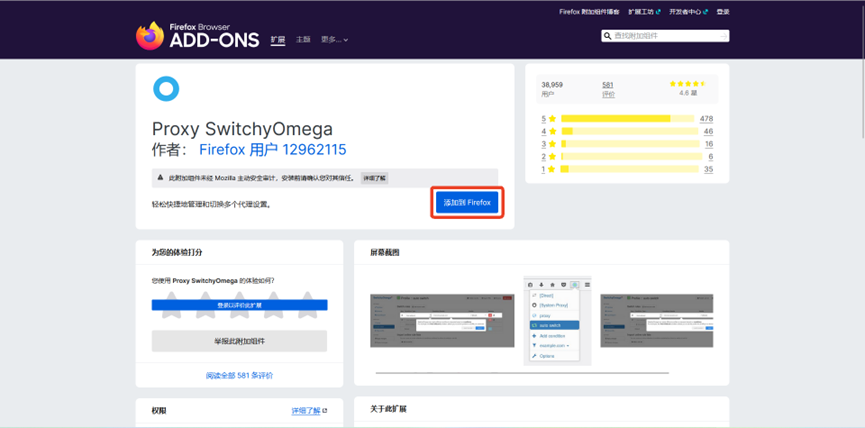Click the 添加到 Firefox button
The width and height of the screenshot is (865, 428).
pyautogui.click(x=467, y=203)
